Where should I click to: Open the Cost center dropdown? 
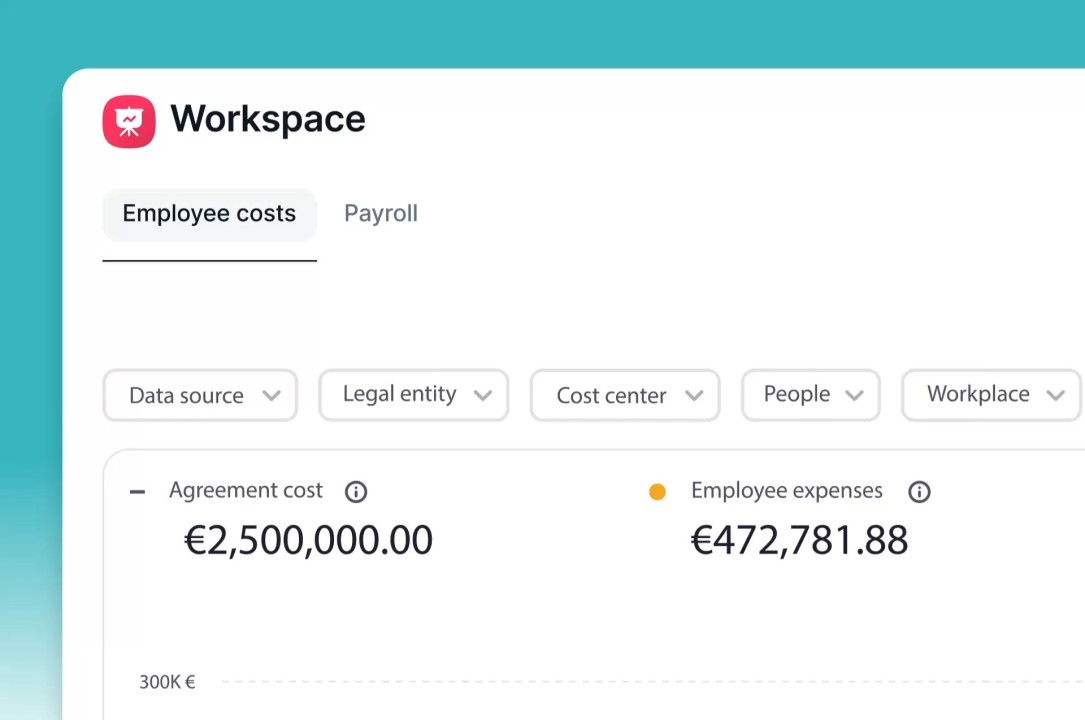(x=624, y=395)
